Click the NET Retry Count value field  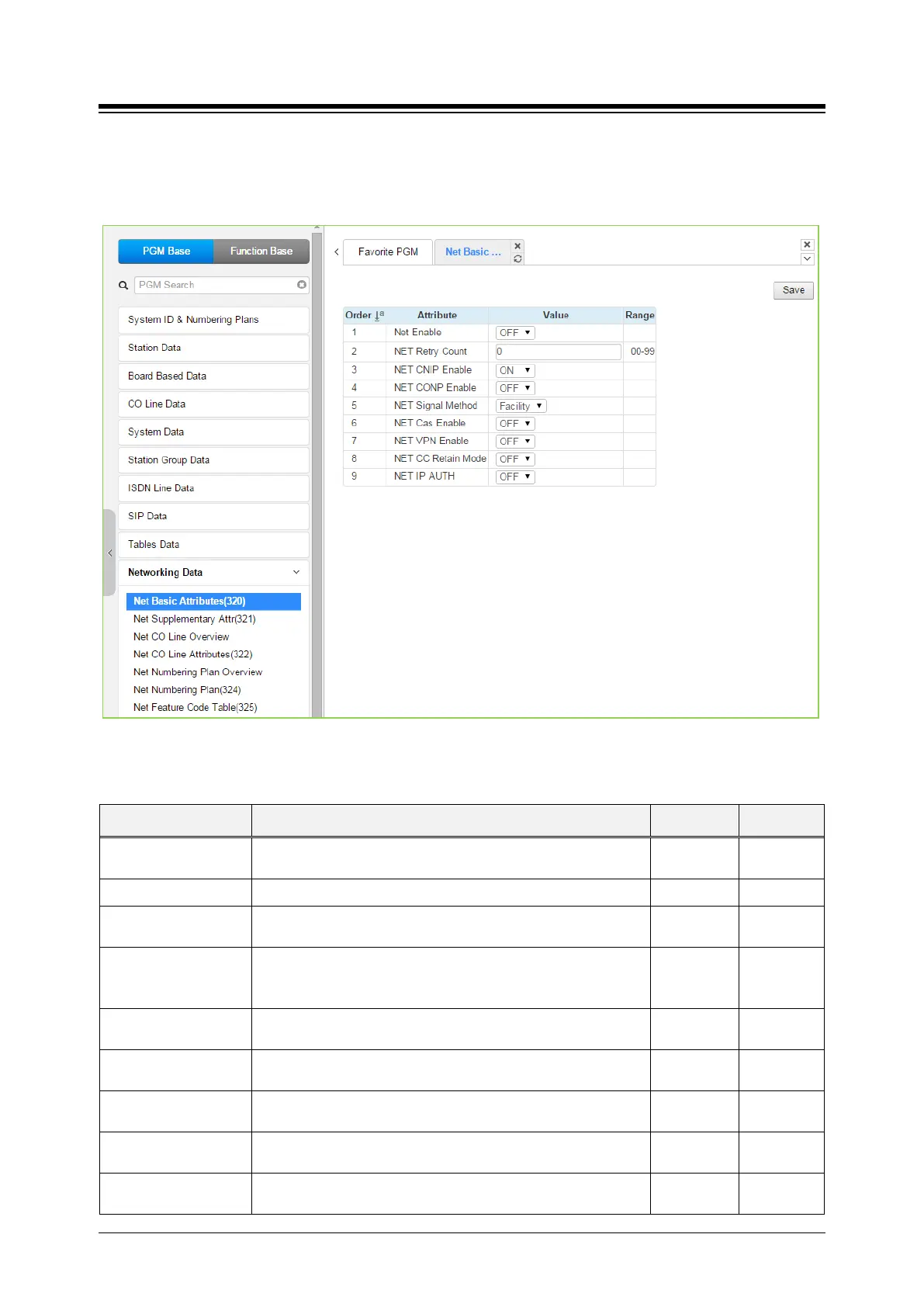pyautogui.click(x=559, y=352)
